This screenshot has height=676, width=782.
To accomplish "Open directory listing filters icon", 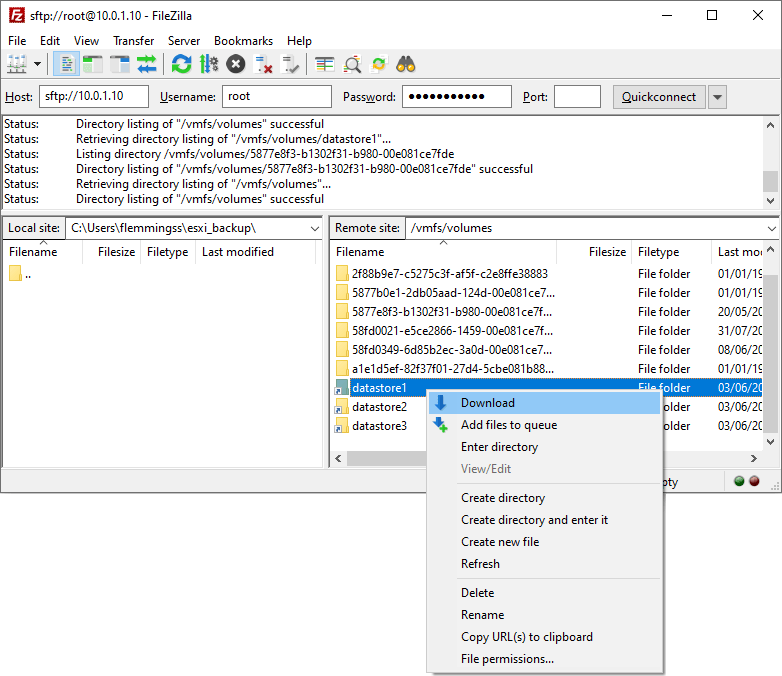I will coord(325,64).
